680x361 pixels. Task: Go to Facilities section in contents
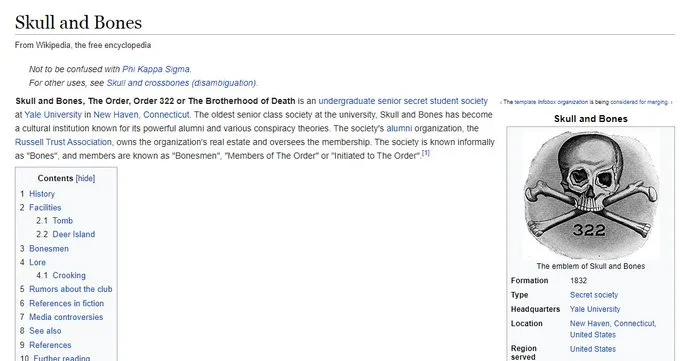[x=45, y=208]
